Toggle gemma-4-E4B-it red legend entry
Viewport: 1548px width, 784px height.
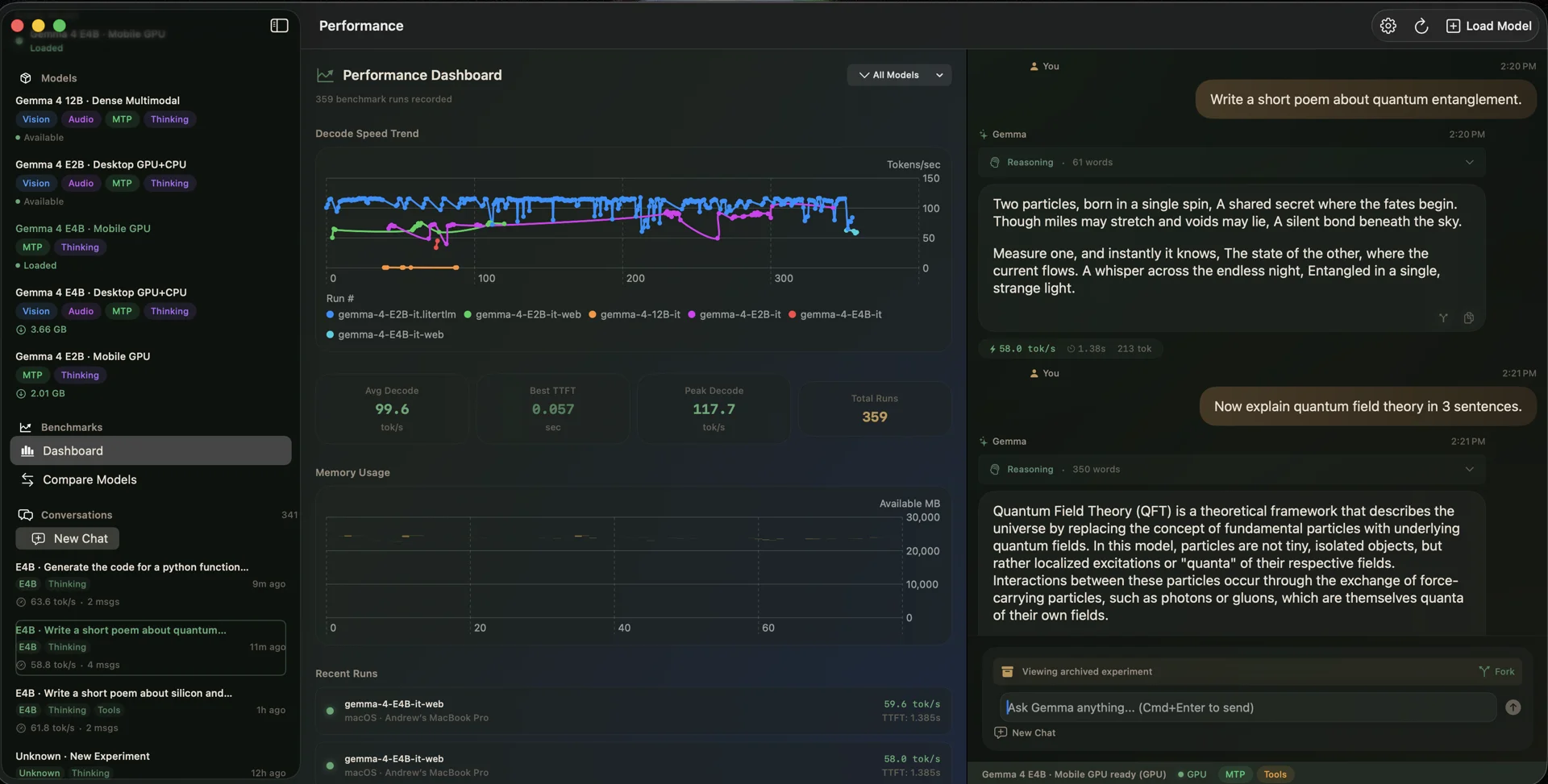[834, 314]
